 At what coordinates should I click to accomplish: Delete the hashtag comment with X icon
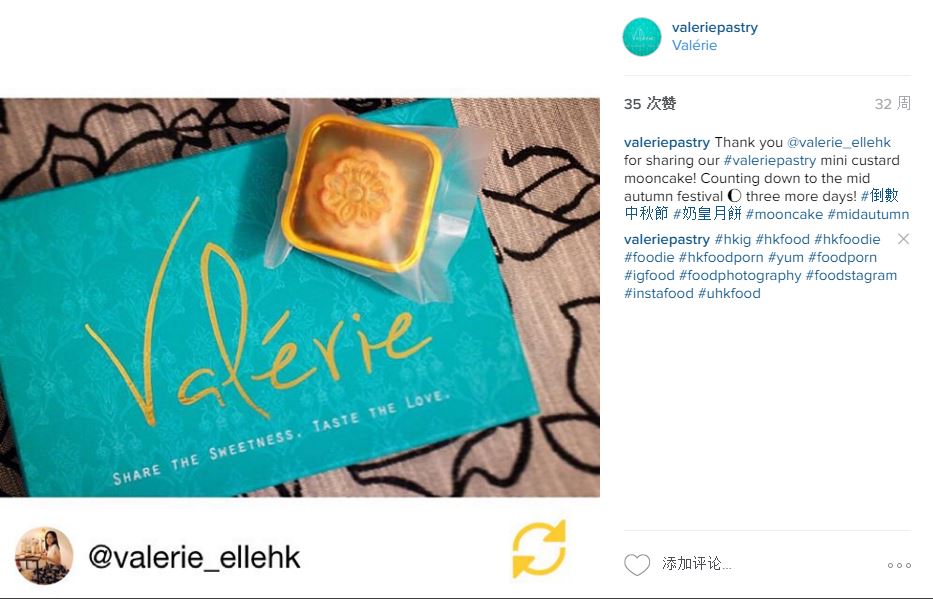coord(903,239)
